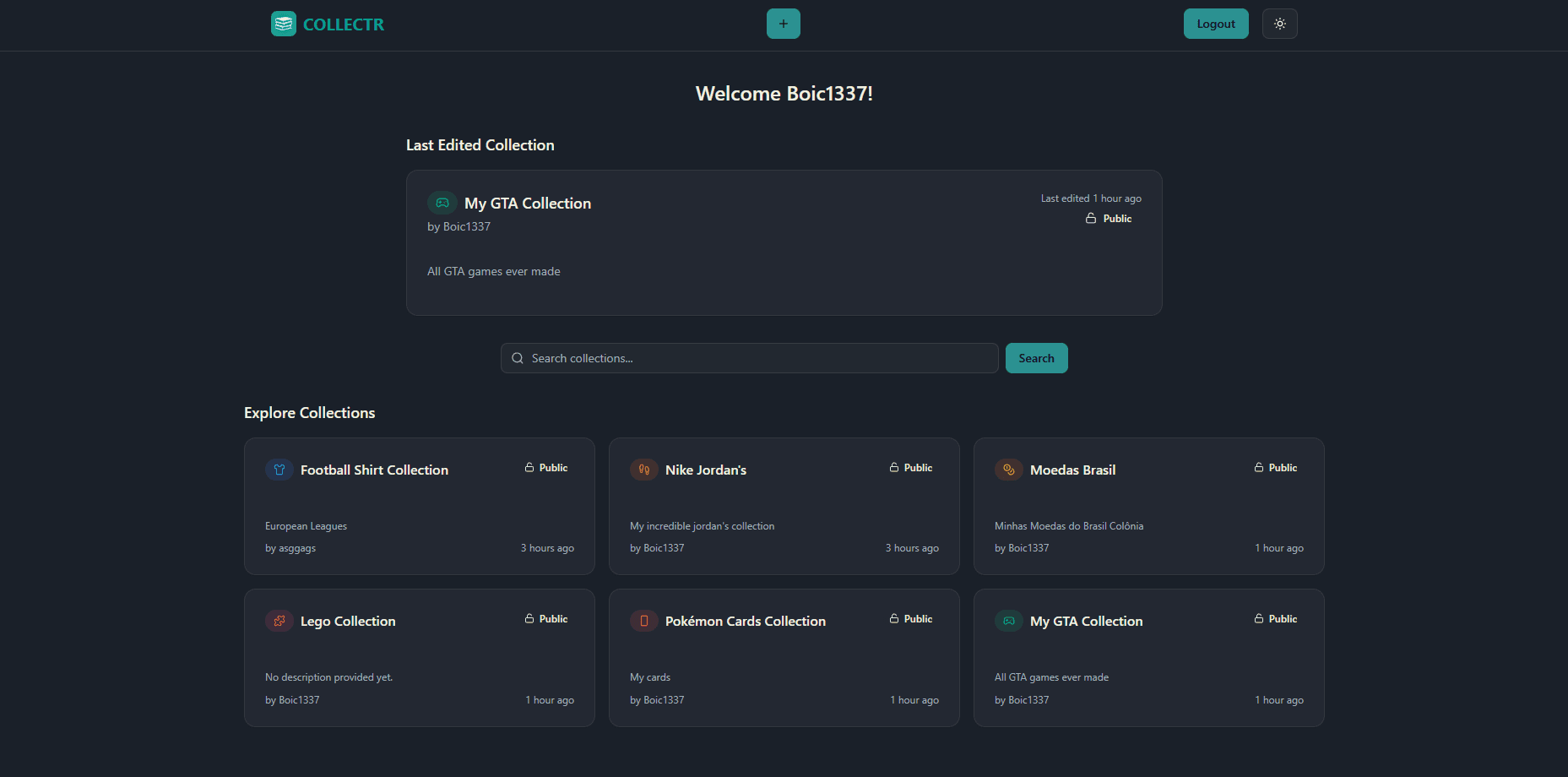Viewport: 1568px width, 777px height.
Task: Click the card icon on Pokémon Cards Collection
Action: 644,621
